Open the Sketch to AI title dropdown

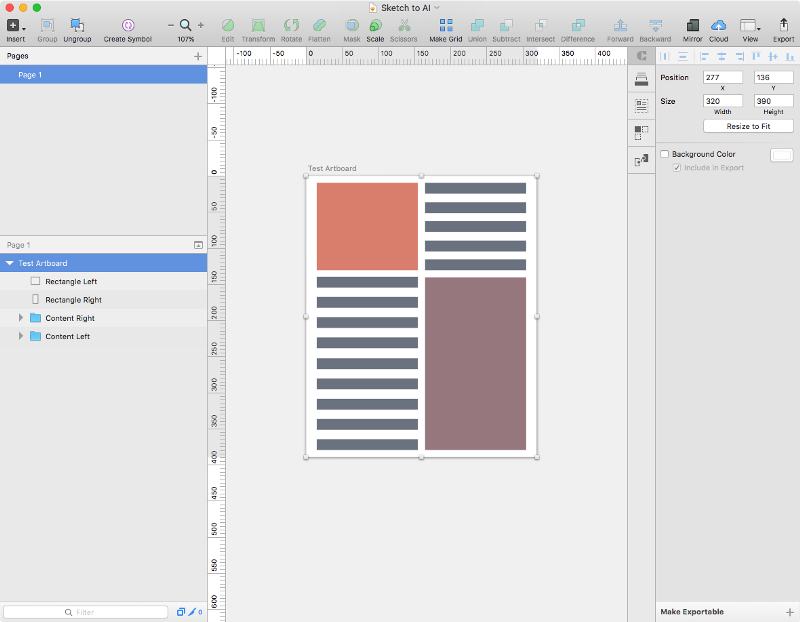(437, 8)
